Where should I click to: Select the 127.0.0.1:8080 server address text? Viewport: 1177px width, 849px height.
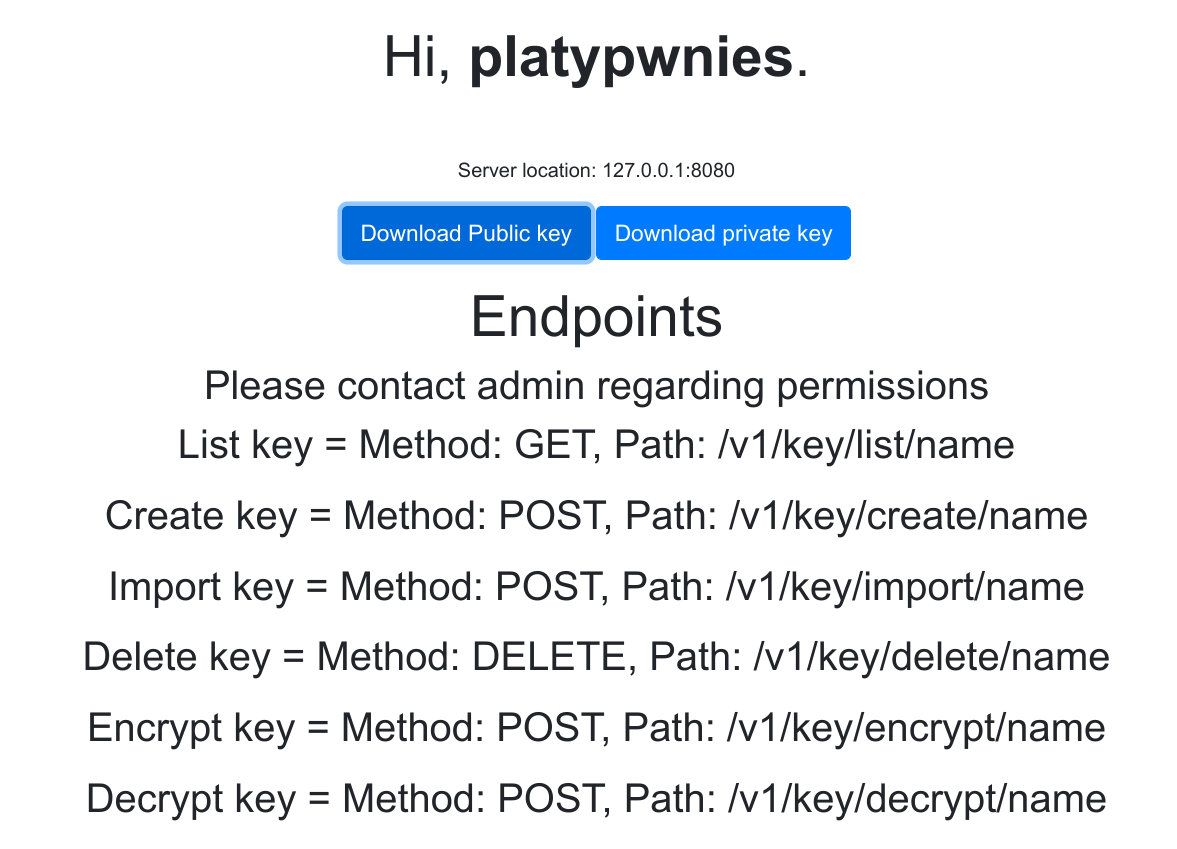point(668,170)
